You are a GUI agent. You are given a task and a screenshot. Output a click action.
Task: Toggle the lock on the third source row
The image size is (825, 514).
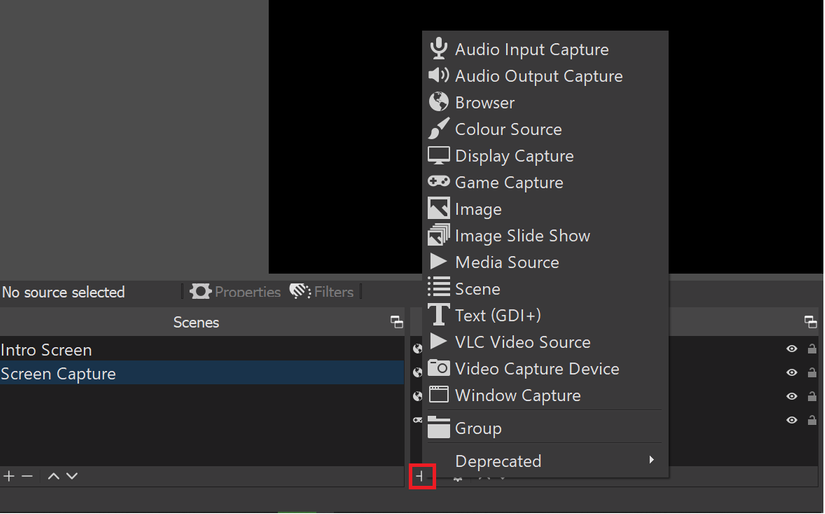coord(812,396)
